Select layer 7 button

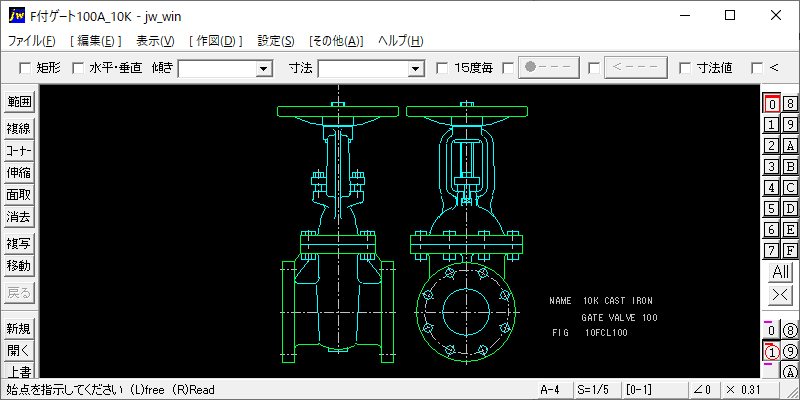[x=772, y=250]
